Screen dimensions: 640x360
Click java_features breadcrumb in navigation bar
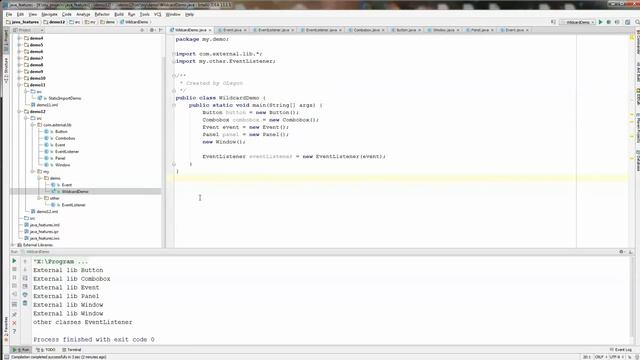pyautogui.click(x=23, y=22)
